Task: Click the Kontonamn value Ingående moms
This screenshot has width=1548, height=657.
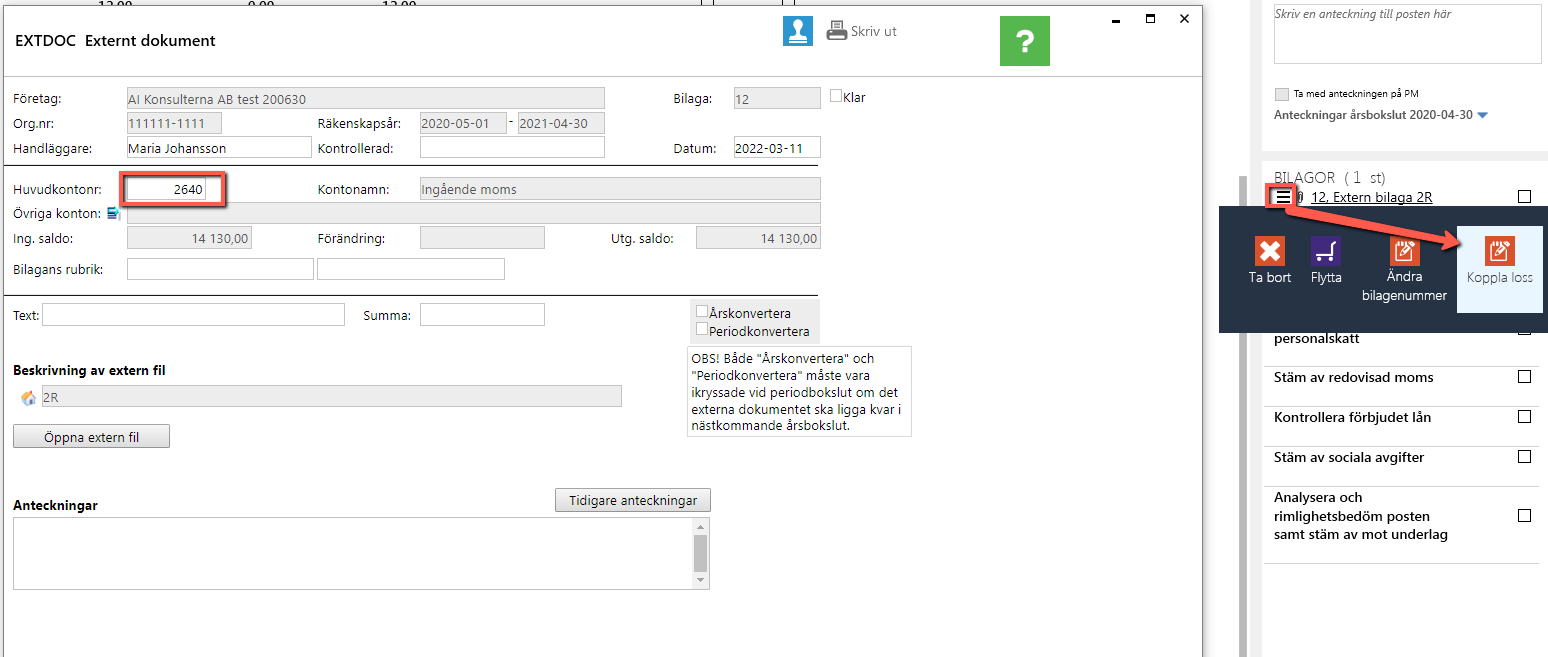Action: pyautogui.click(x=620, y=189)
